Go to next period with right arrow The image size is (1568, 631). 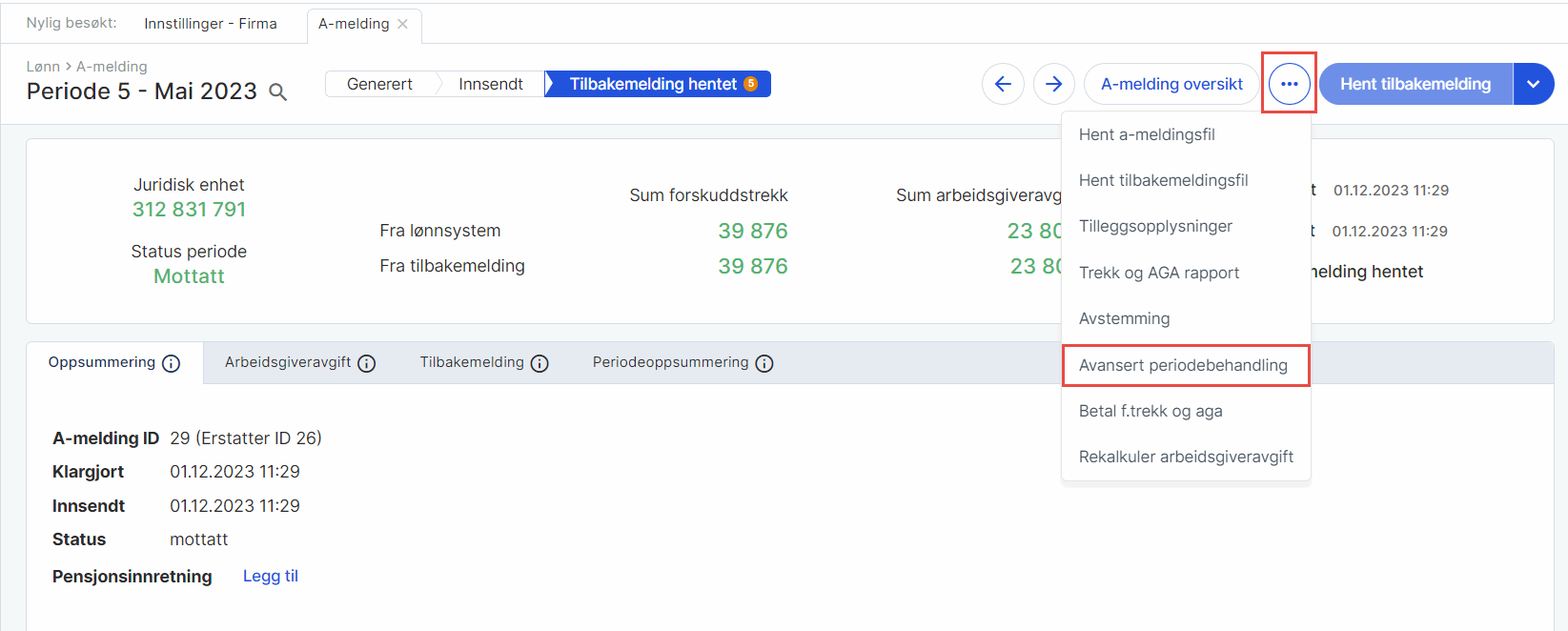click(x=1053, y=84)
